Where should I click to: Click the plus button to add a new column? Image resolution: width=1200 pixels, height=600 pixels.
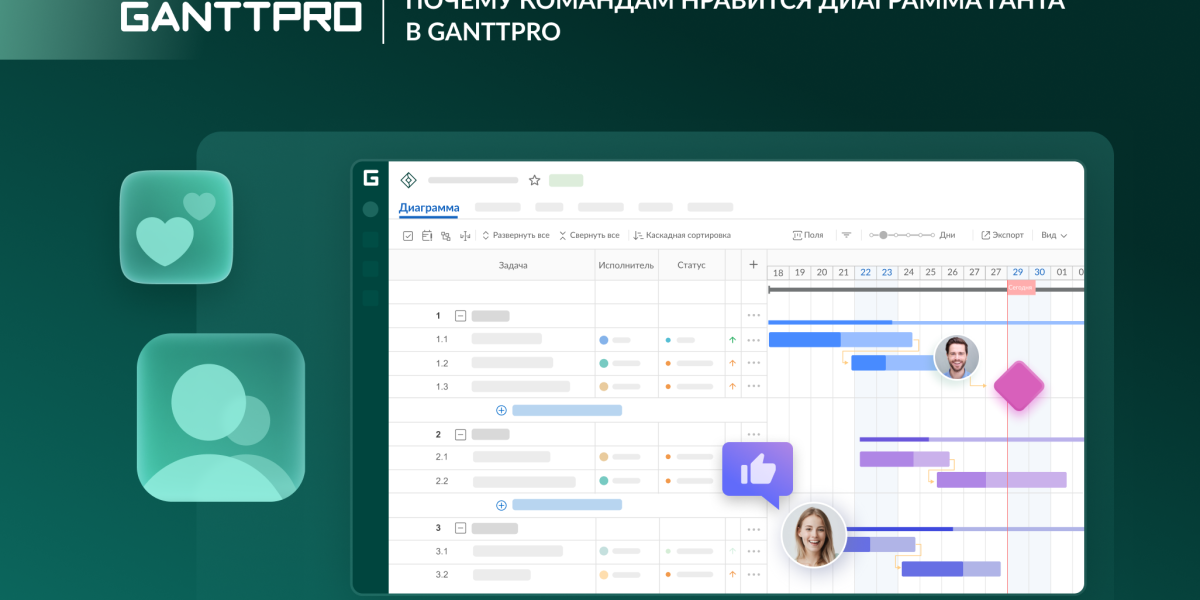click(753, 264)
